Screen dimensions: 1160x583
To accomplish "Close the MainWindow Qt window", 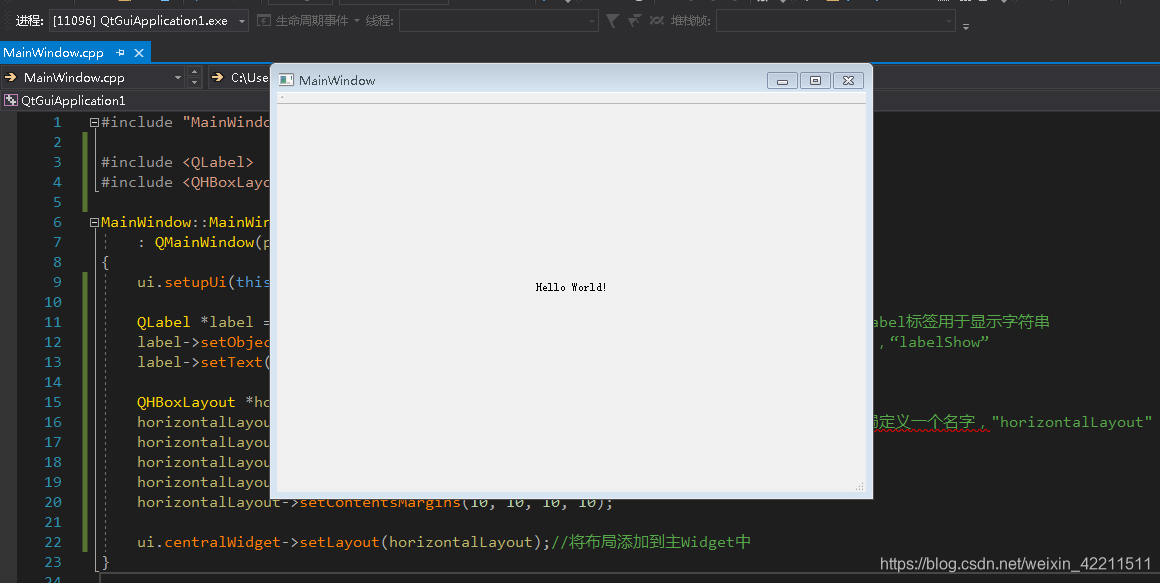I will [849, 80].
